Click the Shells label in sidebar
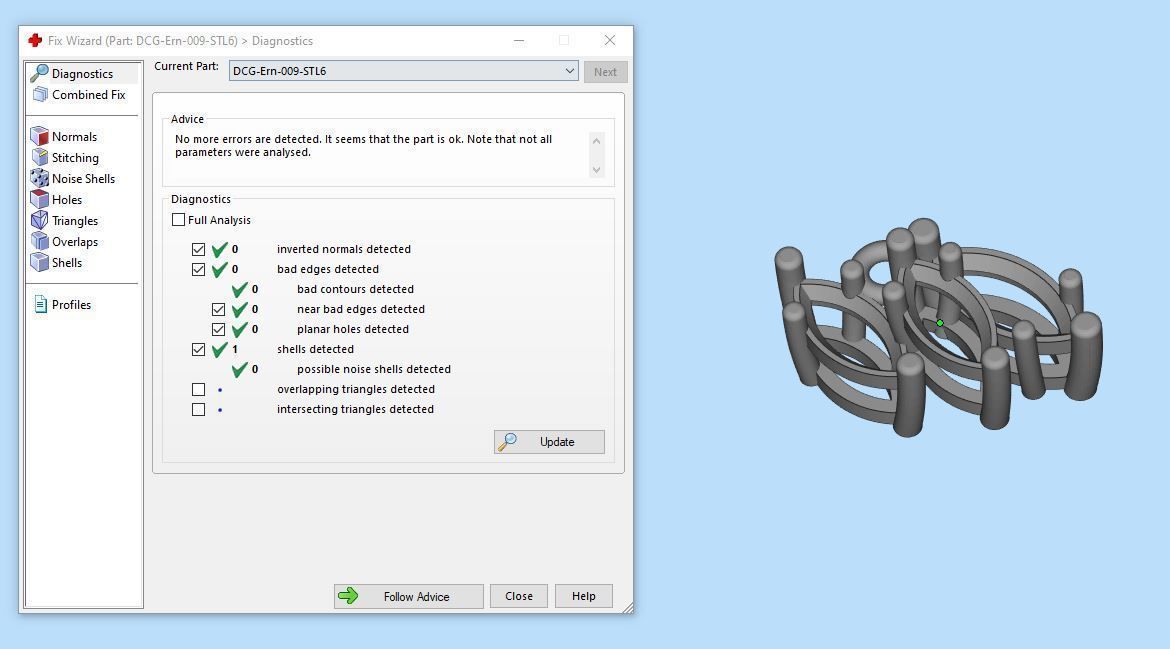The height and width of the screenshot is (649, 1170). (x=67, y=263)
